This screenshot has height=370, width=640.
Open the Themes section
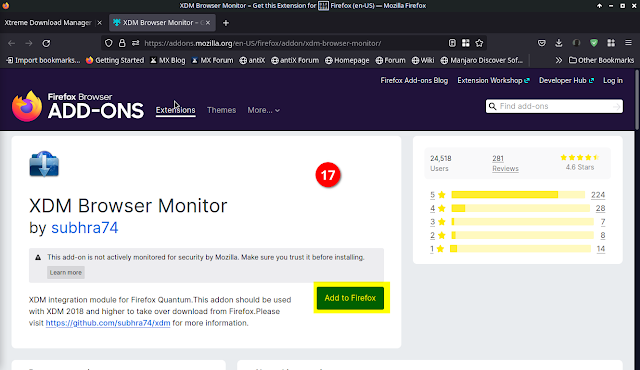(x=221, y=110)
